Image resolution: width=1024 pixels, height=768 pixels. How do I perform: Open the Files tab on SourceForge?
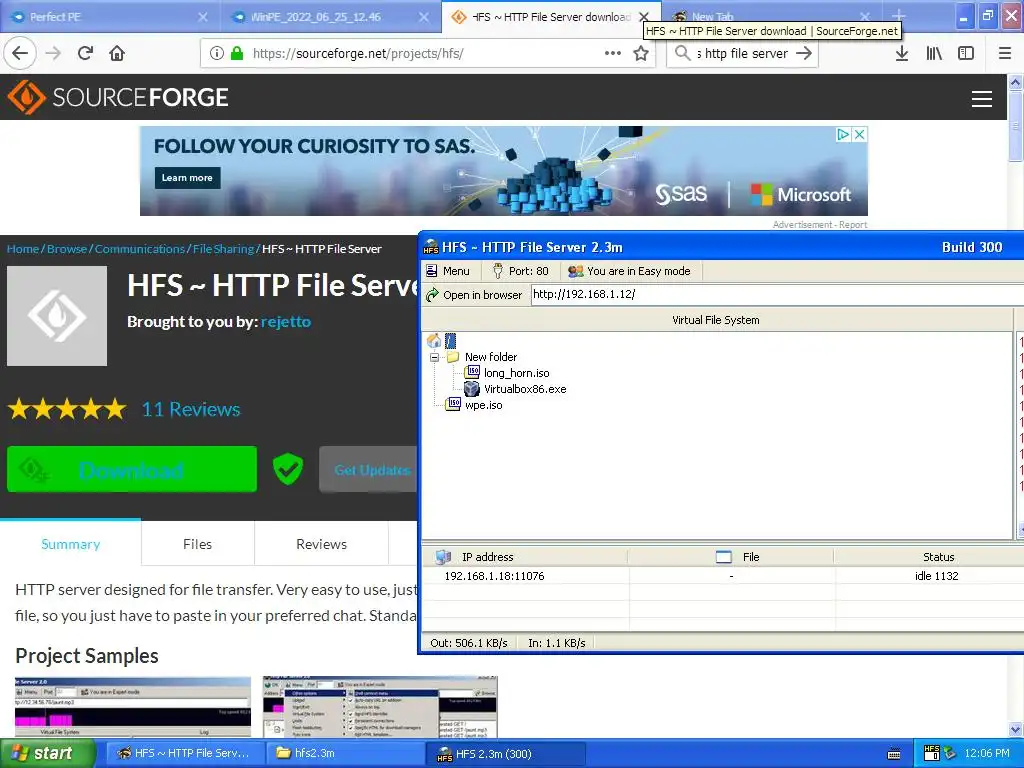(x=197, y=544)
